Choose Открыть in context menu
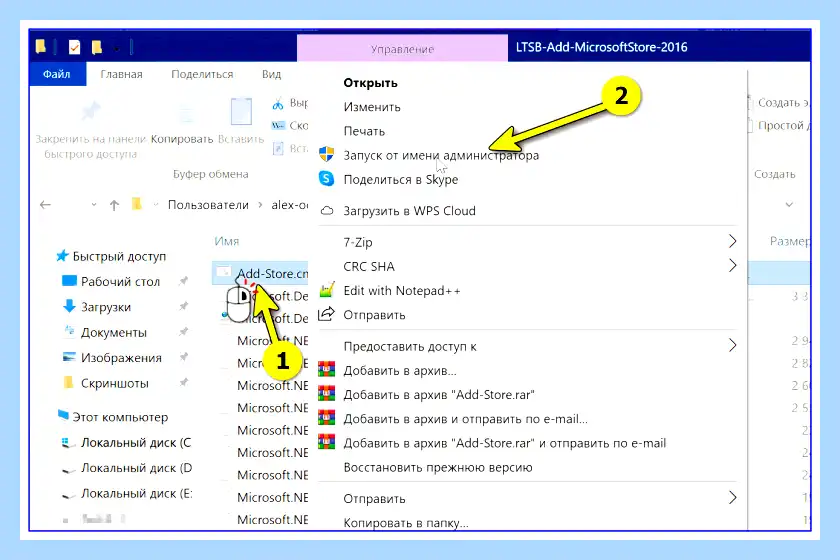Viewport: 840px width, 560px height. tap(370, 83)
